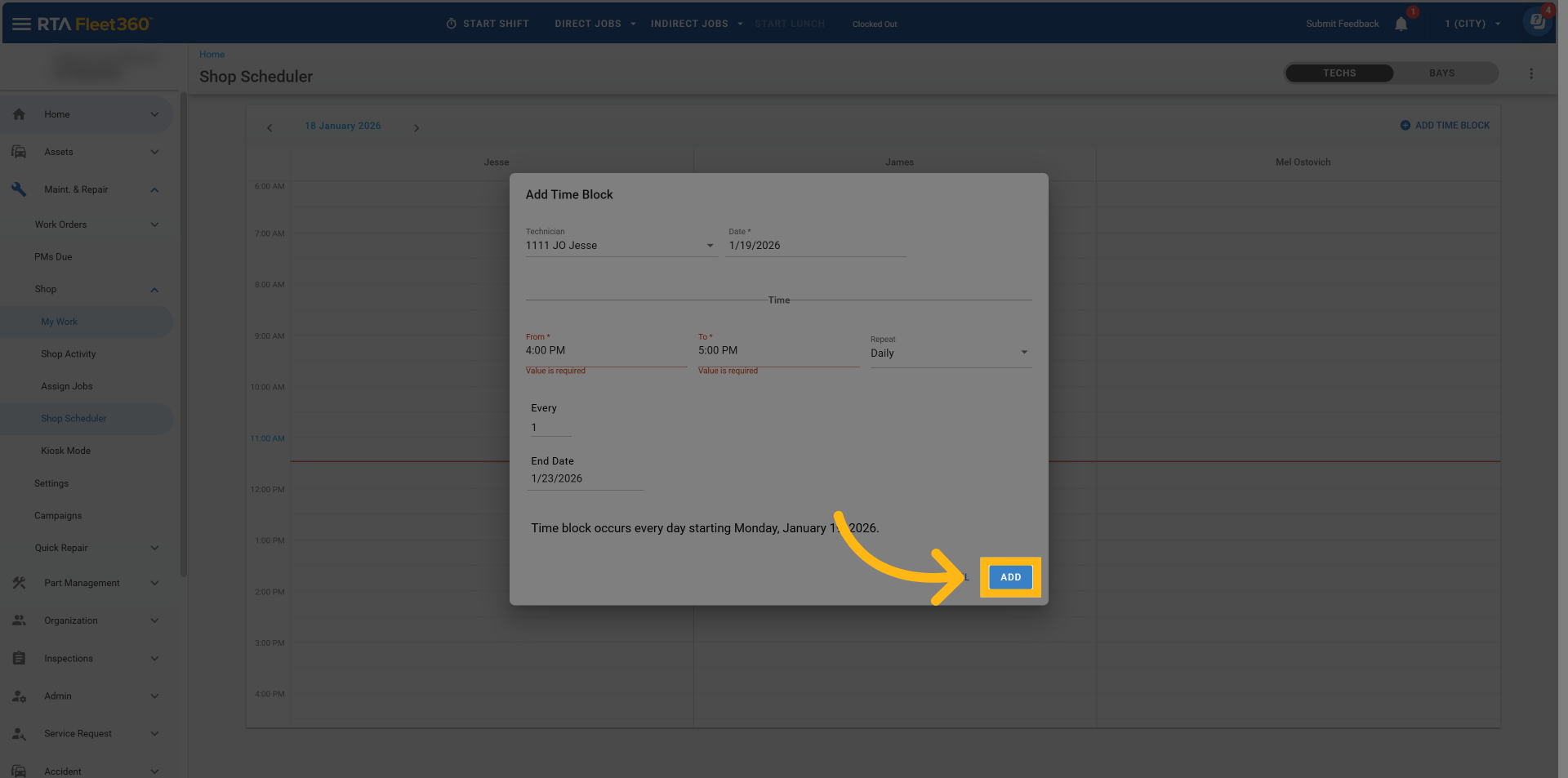Switch scheduler view to Bays
The width and height of the screenshot is (1568, 778).
1441,73
